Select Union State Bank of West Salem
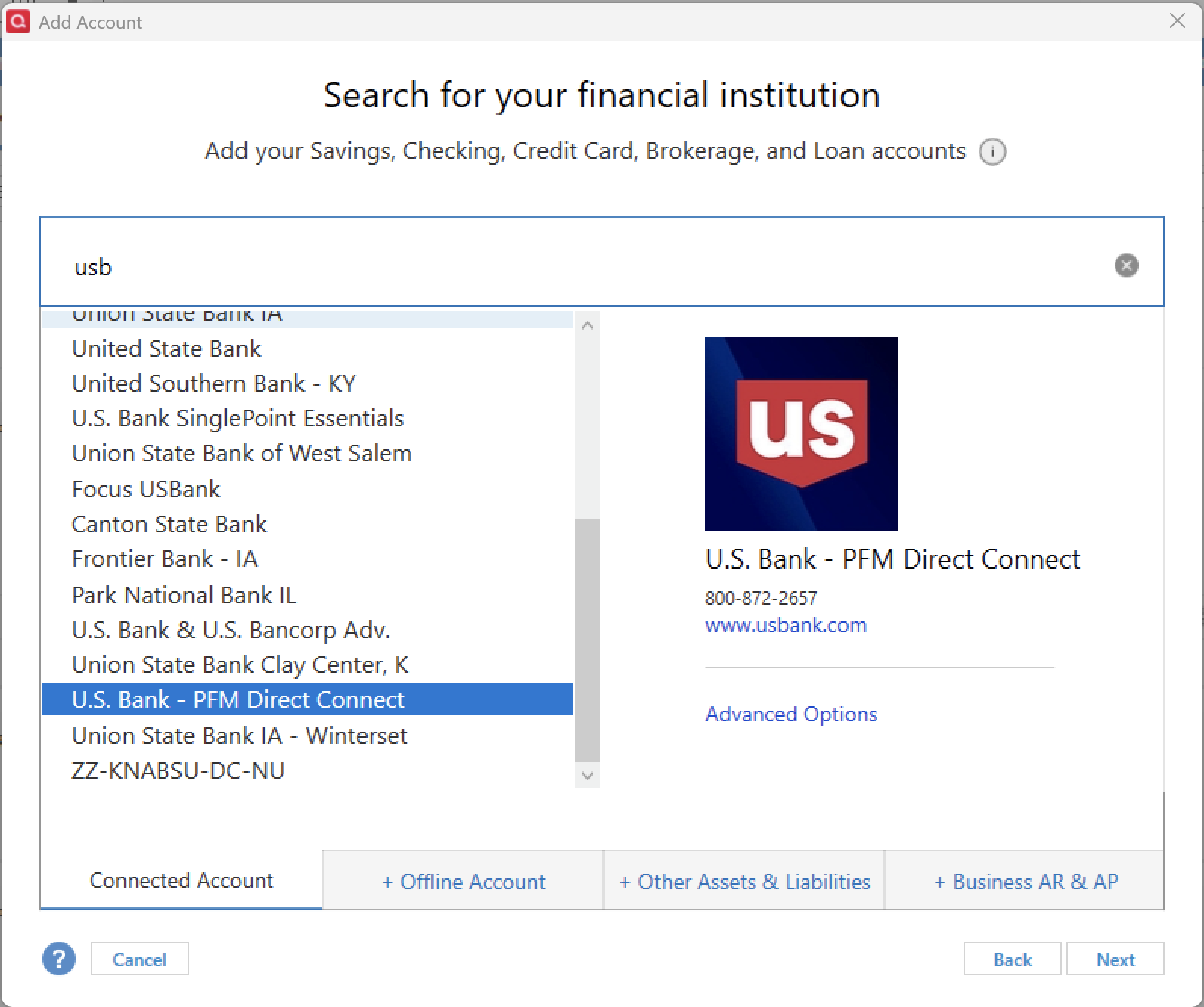This screenshot has height=1007, width=1204. pos(308,453)
